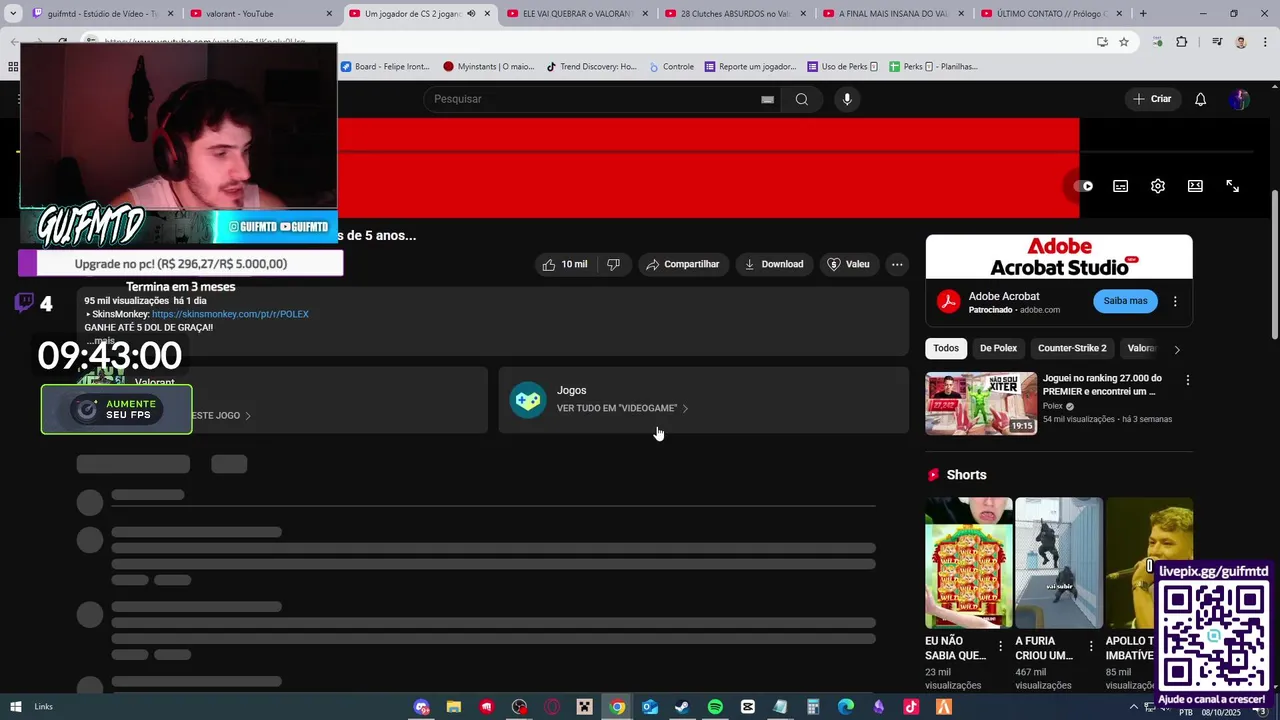Switch to theater mode
This screenshot has width=1280, height=720.
(x=1195, y=186)
